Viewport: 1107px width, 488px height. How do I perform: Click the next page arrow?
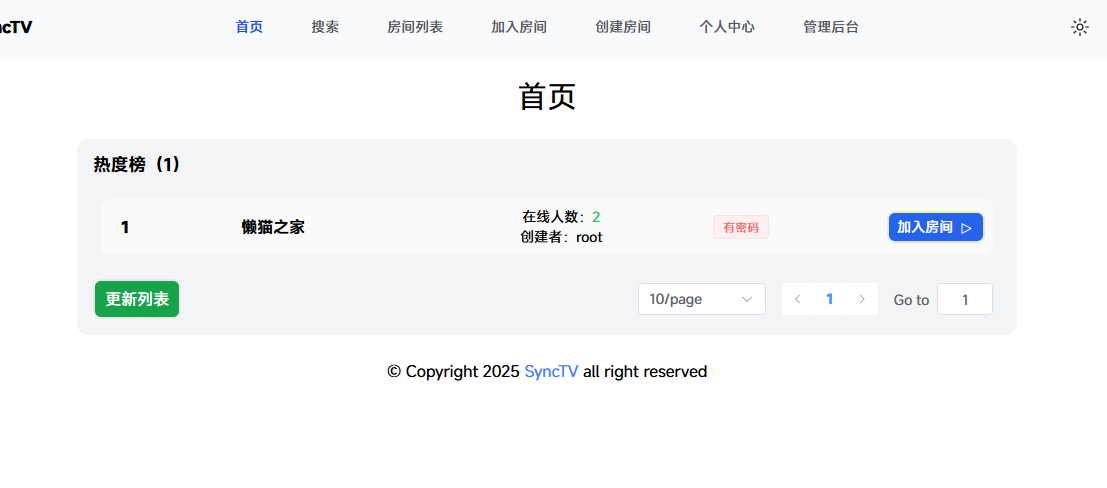[861, 299]
